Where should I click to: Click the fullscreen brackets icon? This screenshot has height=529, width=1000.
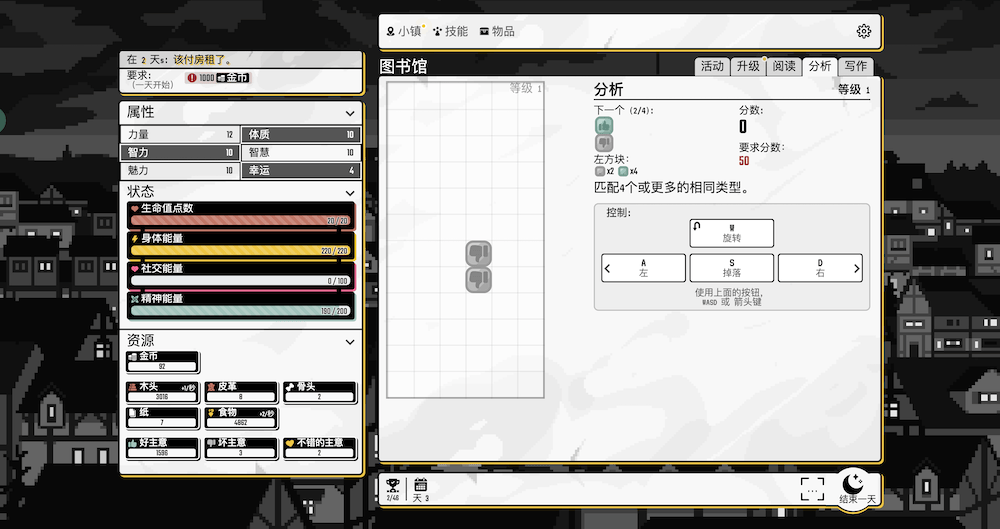[812, 488]
